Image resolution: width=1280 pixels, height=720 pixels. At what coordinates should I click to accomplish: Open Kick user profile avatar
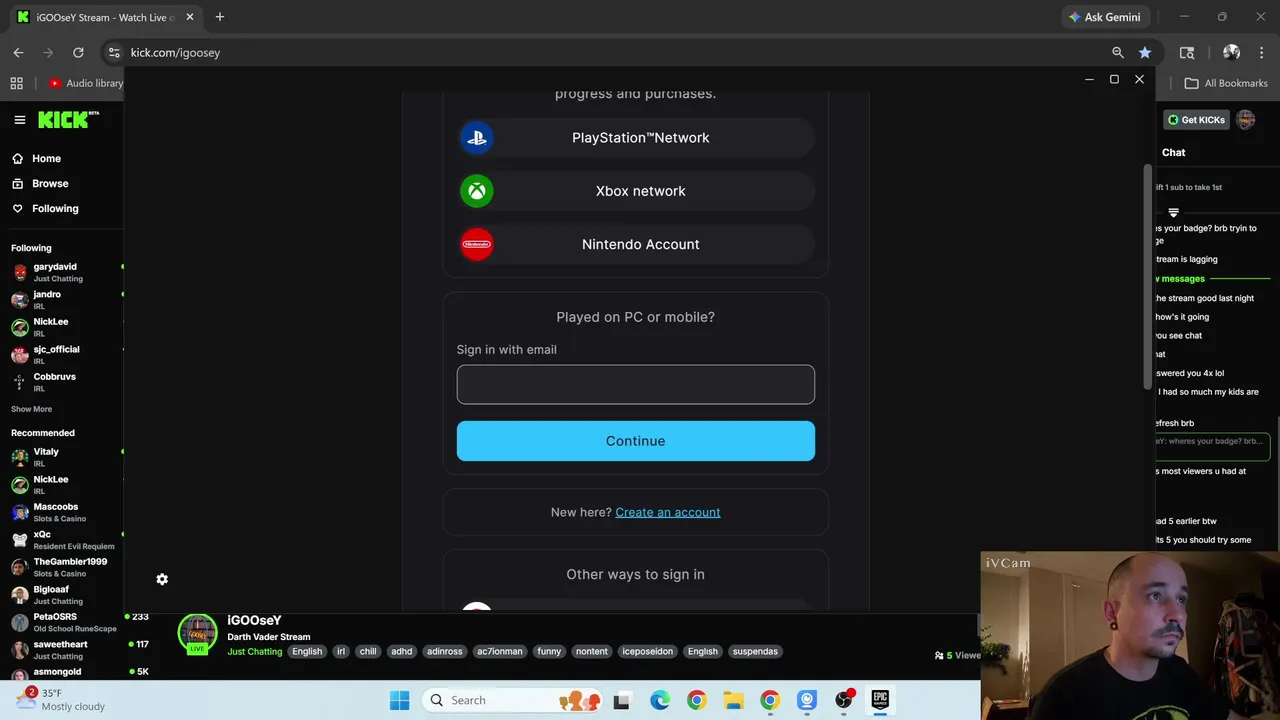pyautogui.click(x=1245, y=120)
